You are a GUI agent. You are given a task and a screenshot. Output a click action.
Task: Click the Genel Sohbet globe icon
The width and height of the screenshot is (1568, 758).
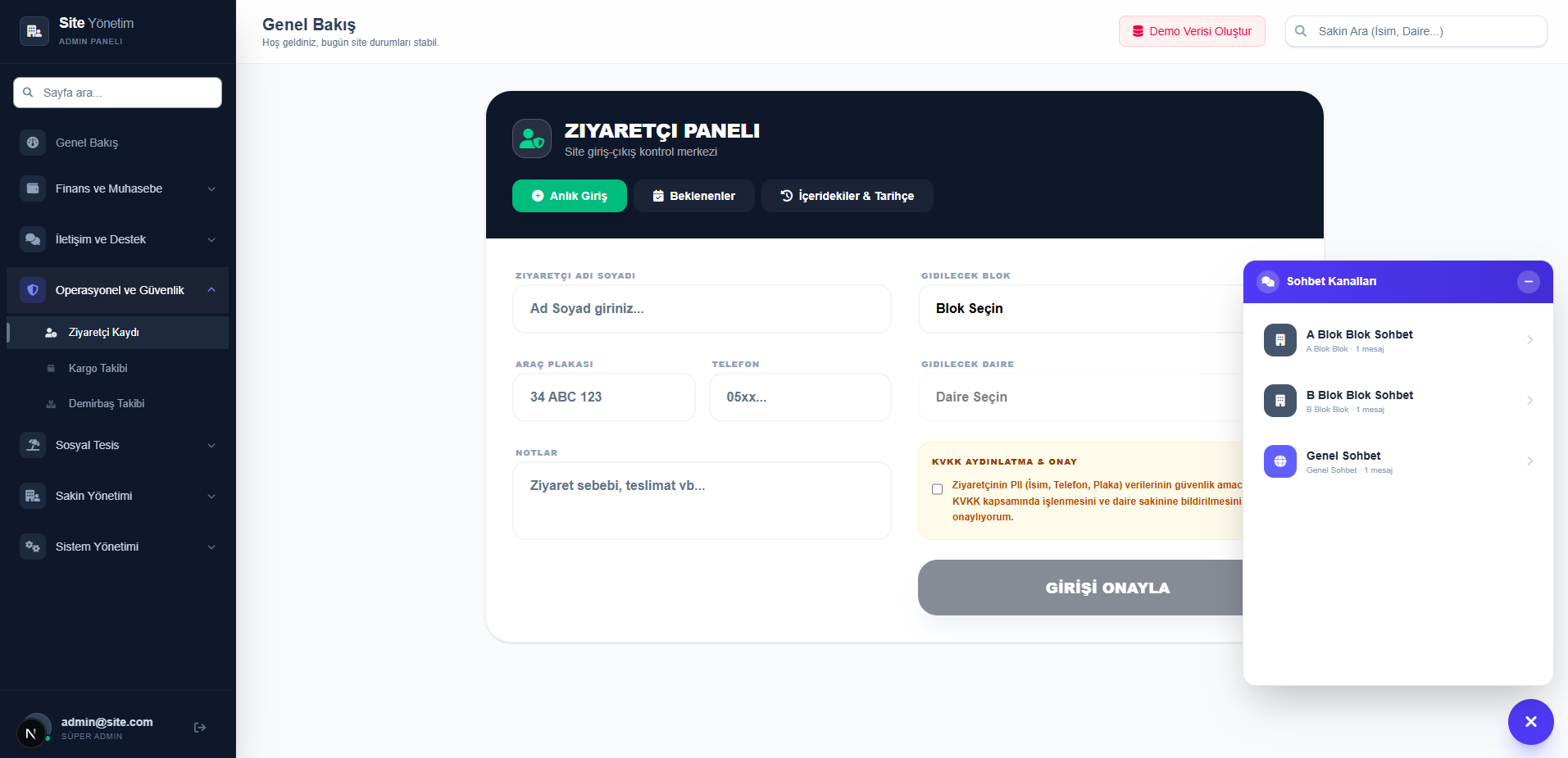1279,461
